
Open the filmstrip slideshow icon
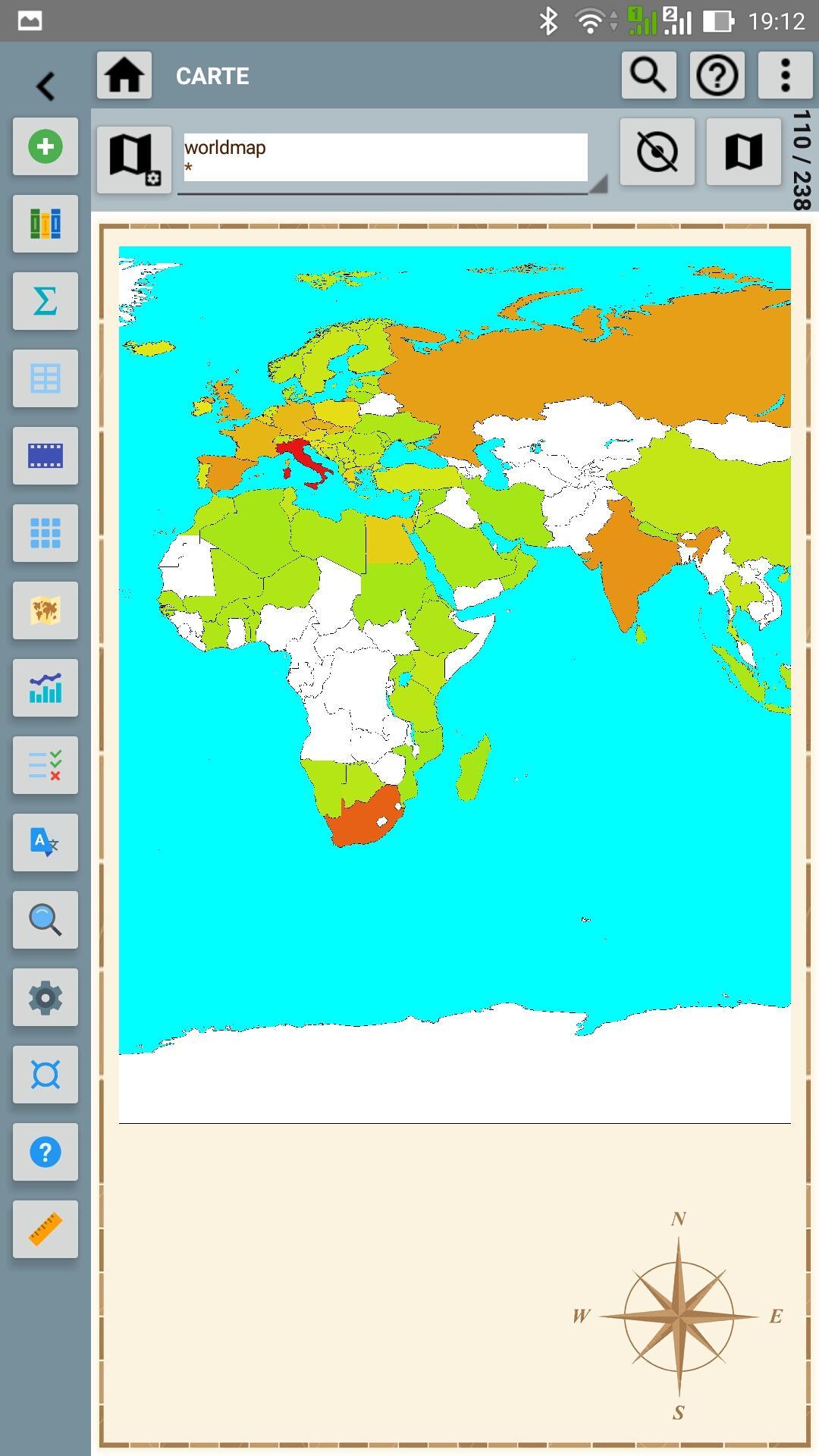(x=45, y=456)
